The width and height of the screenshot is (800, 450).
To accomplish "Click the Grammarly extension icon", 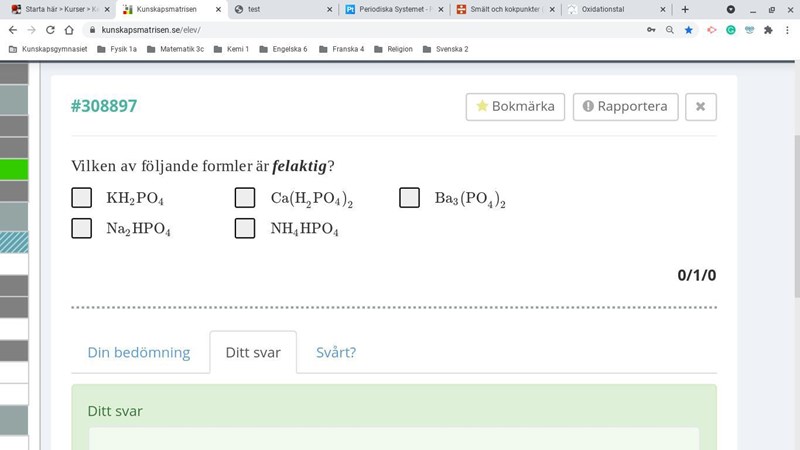I will [731, 30].
